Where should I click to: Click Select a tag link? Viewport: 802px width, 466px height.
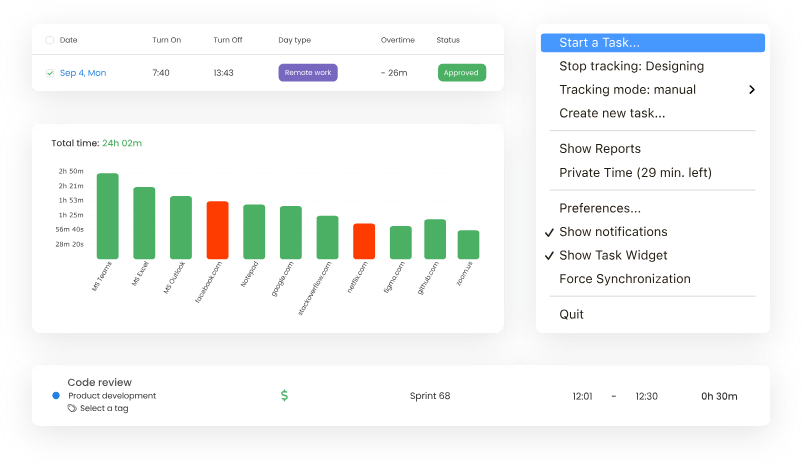[104, 408]
